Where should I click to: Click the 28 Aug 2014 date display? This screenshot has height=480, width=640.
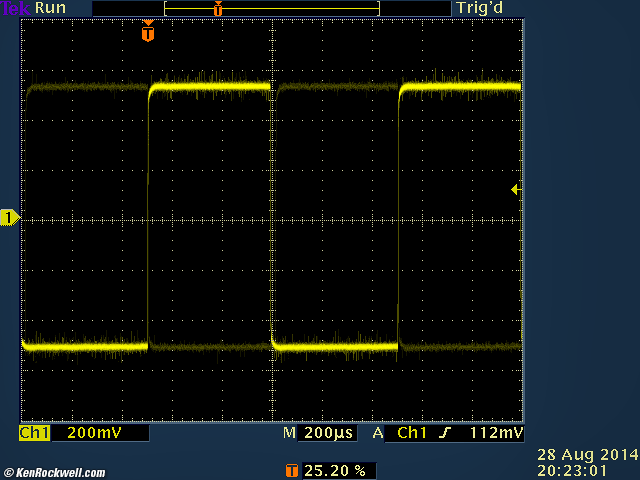588,454
